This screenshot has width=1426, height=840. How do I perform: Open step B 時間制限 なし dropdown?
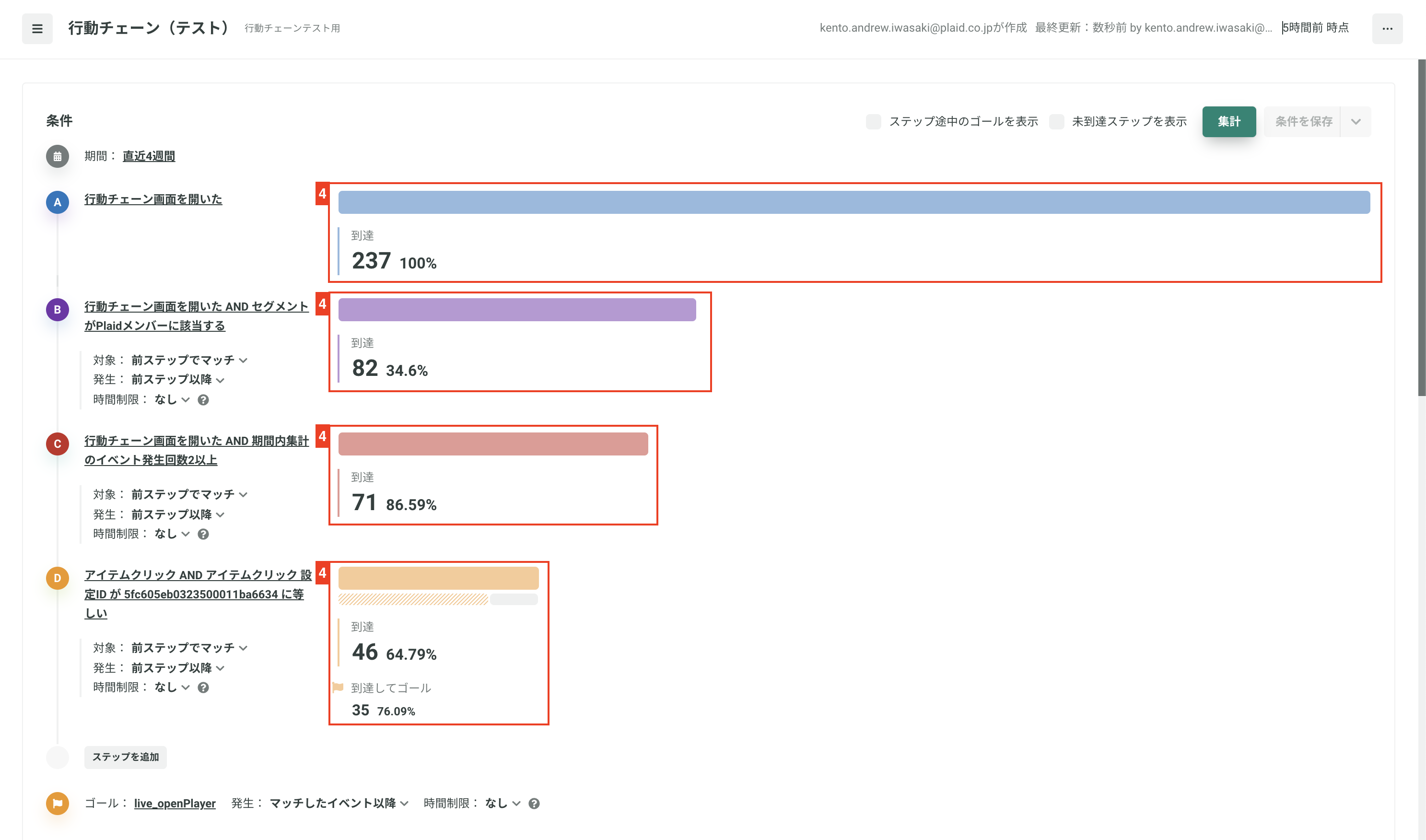coord(172,399)
